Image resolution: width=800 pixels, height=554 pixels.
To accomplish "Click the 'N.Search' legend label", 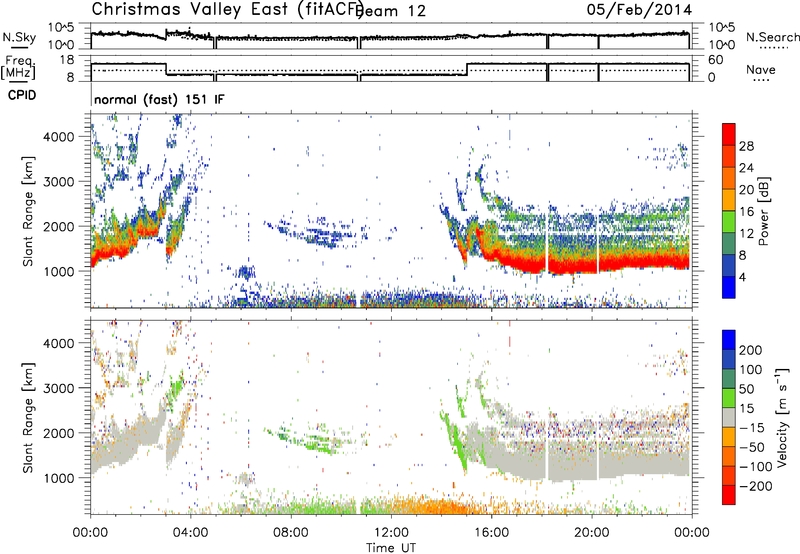I will click(x=772, y=37).
